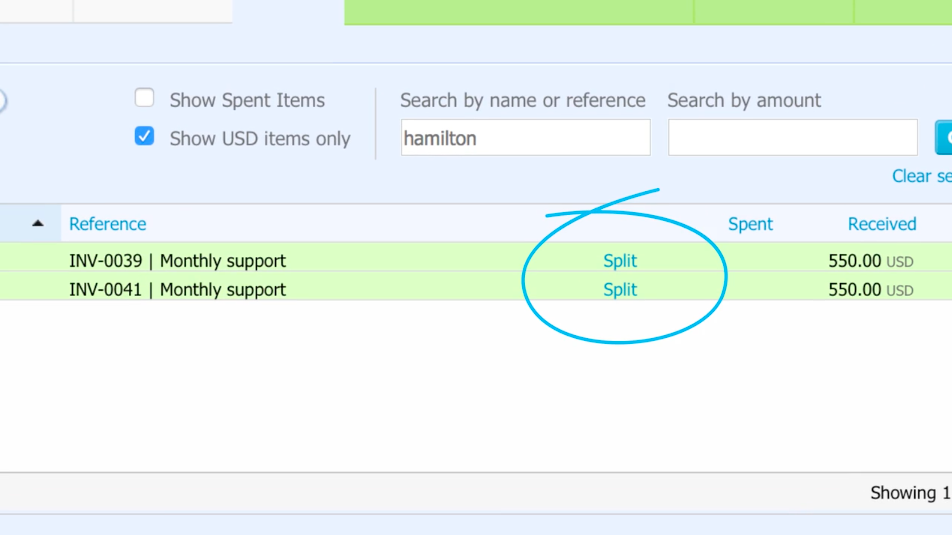Sort by the Spent column header
The image size is (952, 535).
tap(750, 224)
